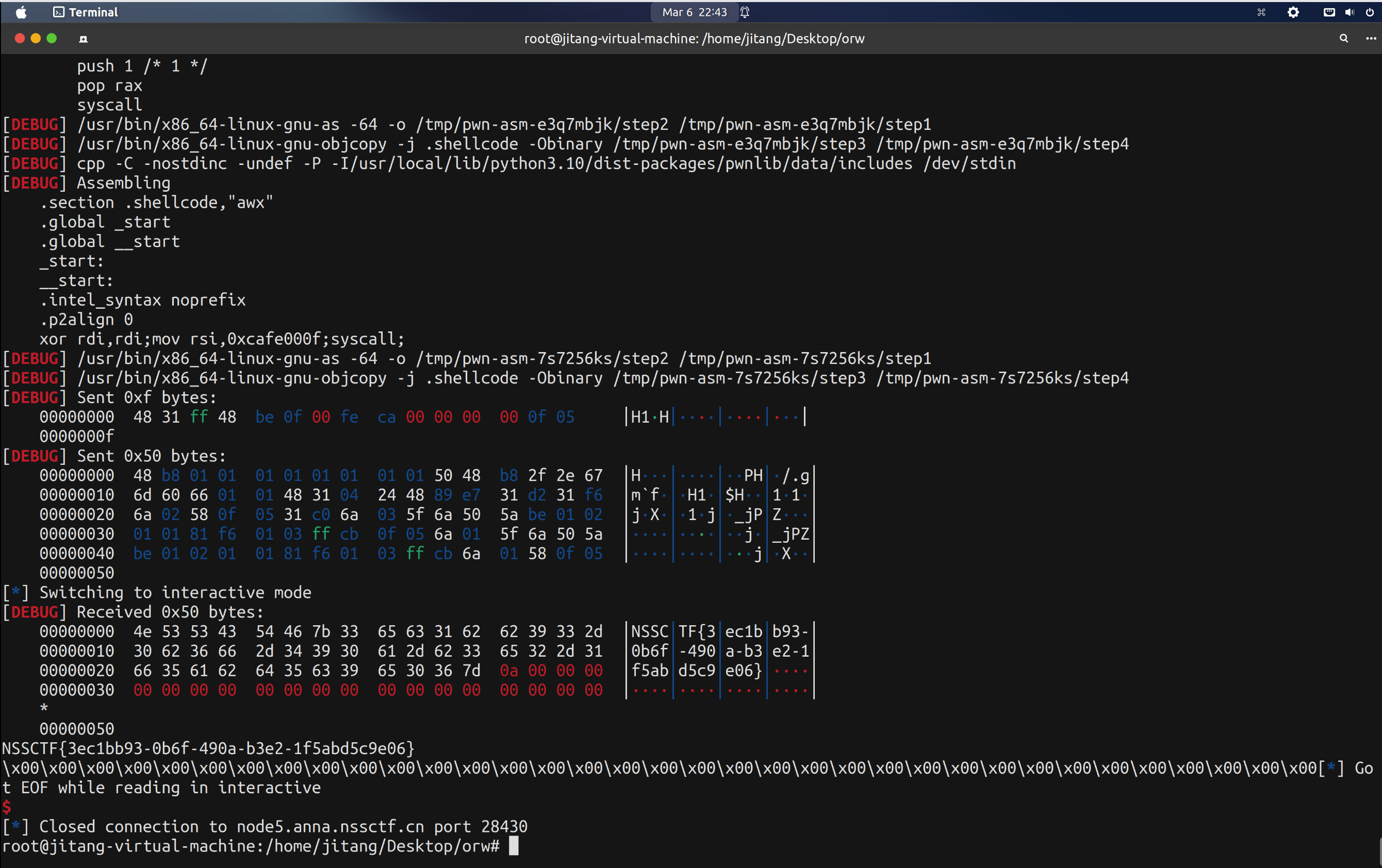Minimize terminal using yellow button

[36, 39]
